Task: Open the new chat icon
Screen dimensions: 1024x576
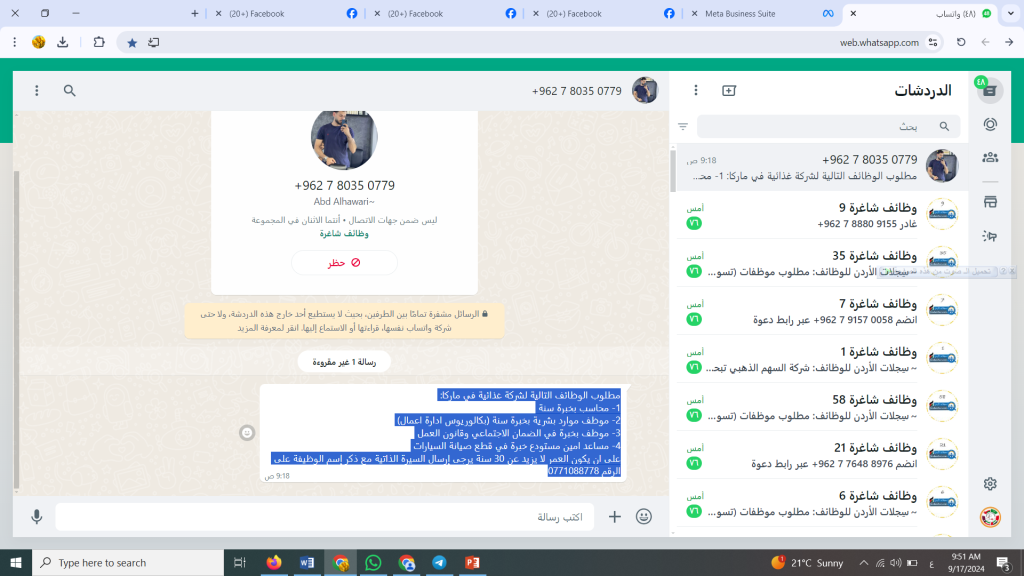Action: click(x=729, y=91)
